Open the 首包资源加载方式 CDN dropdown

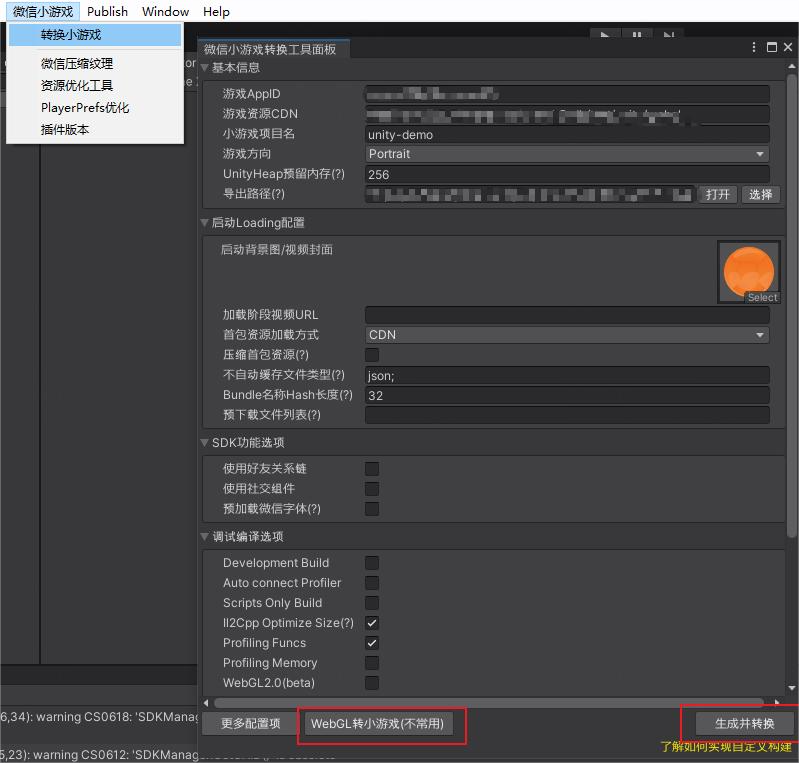[x=567, y=335]
